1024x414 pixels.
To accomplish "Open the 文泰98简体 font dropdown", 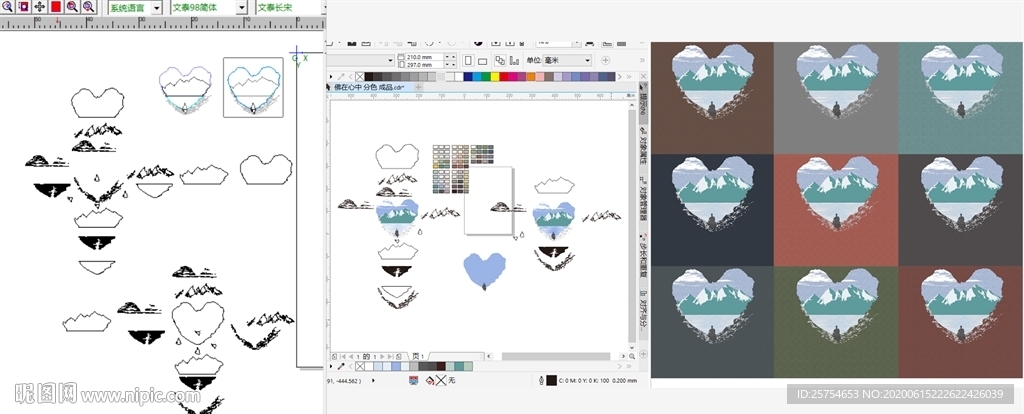I will coord(241,7).
